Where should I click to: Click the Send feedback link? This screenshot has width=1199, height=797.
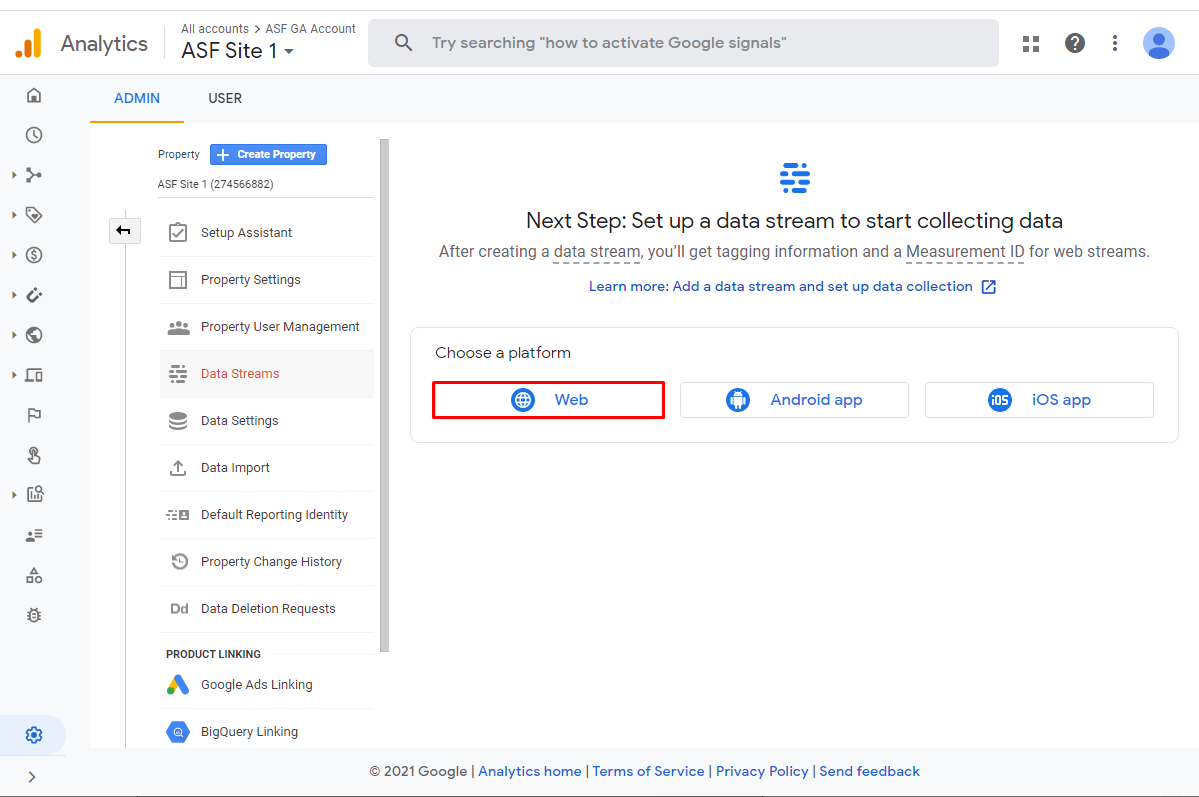coord(869,771)
